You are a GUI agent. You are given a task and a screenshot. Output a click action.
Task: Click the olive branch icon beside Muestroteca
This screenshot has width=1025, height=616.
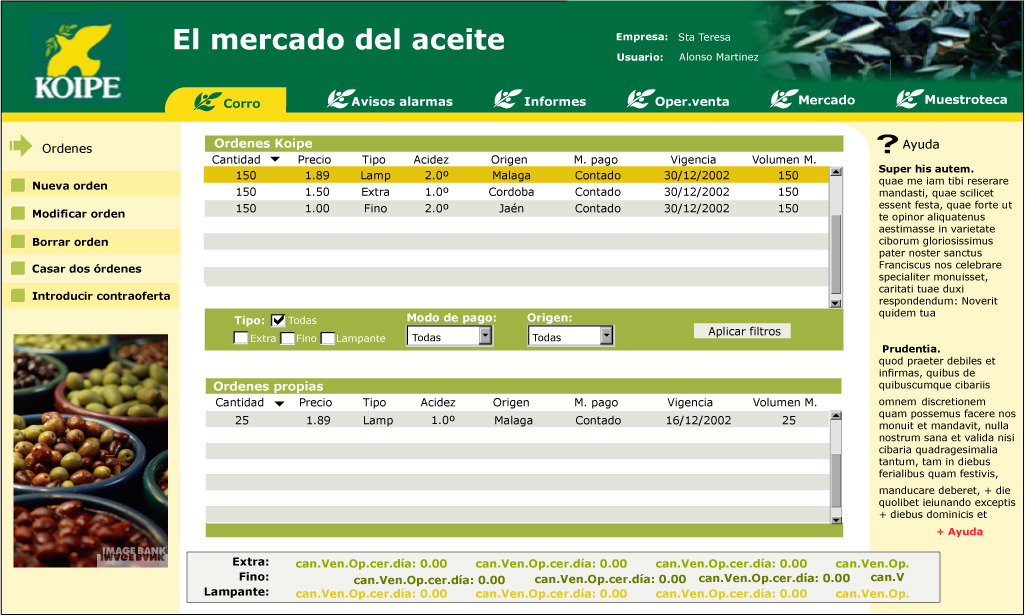click(x=909, y=99)
